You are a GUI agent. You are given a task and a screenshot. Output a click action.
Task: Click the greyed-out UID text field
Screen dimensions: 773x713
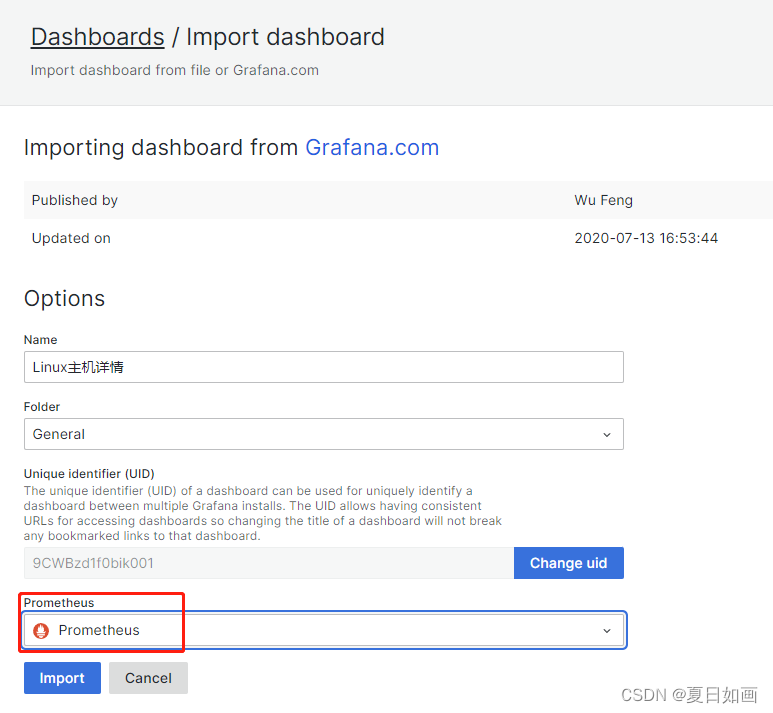pos(268,563)
